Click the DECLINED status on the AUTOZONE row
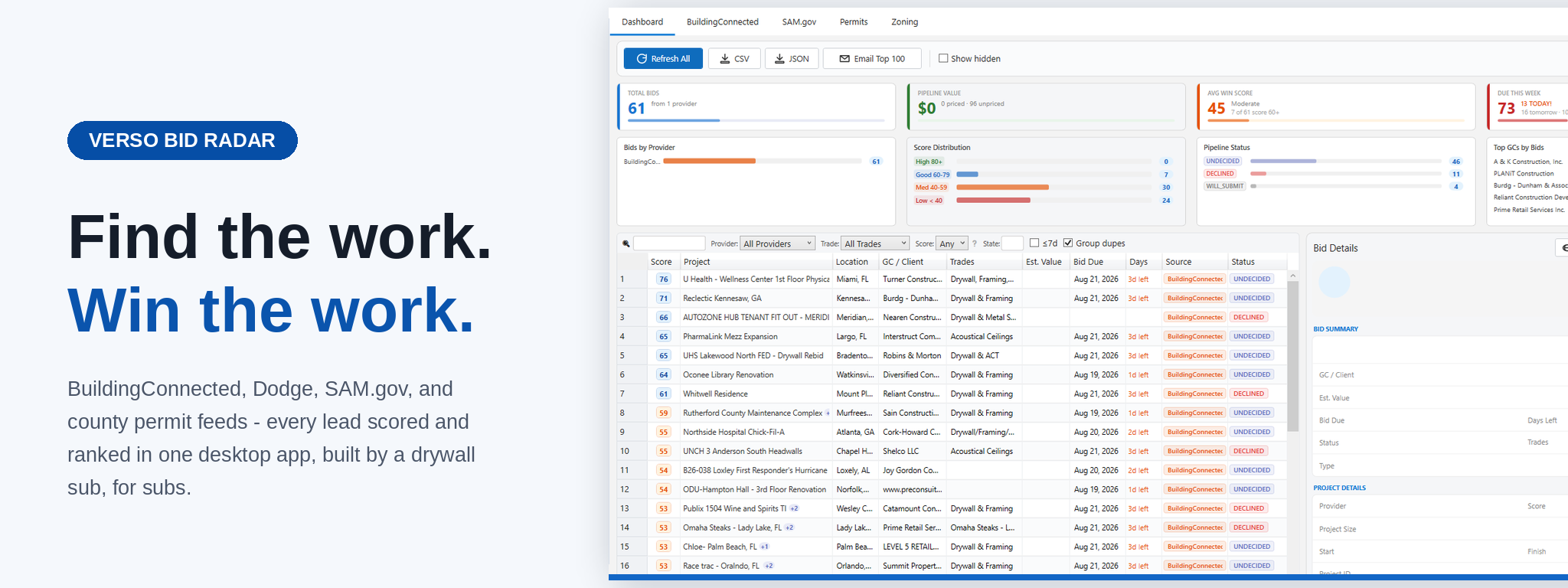The height and width of the screenshot is (588, 1568). click(x=1249, y=318)
